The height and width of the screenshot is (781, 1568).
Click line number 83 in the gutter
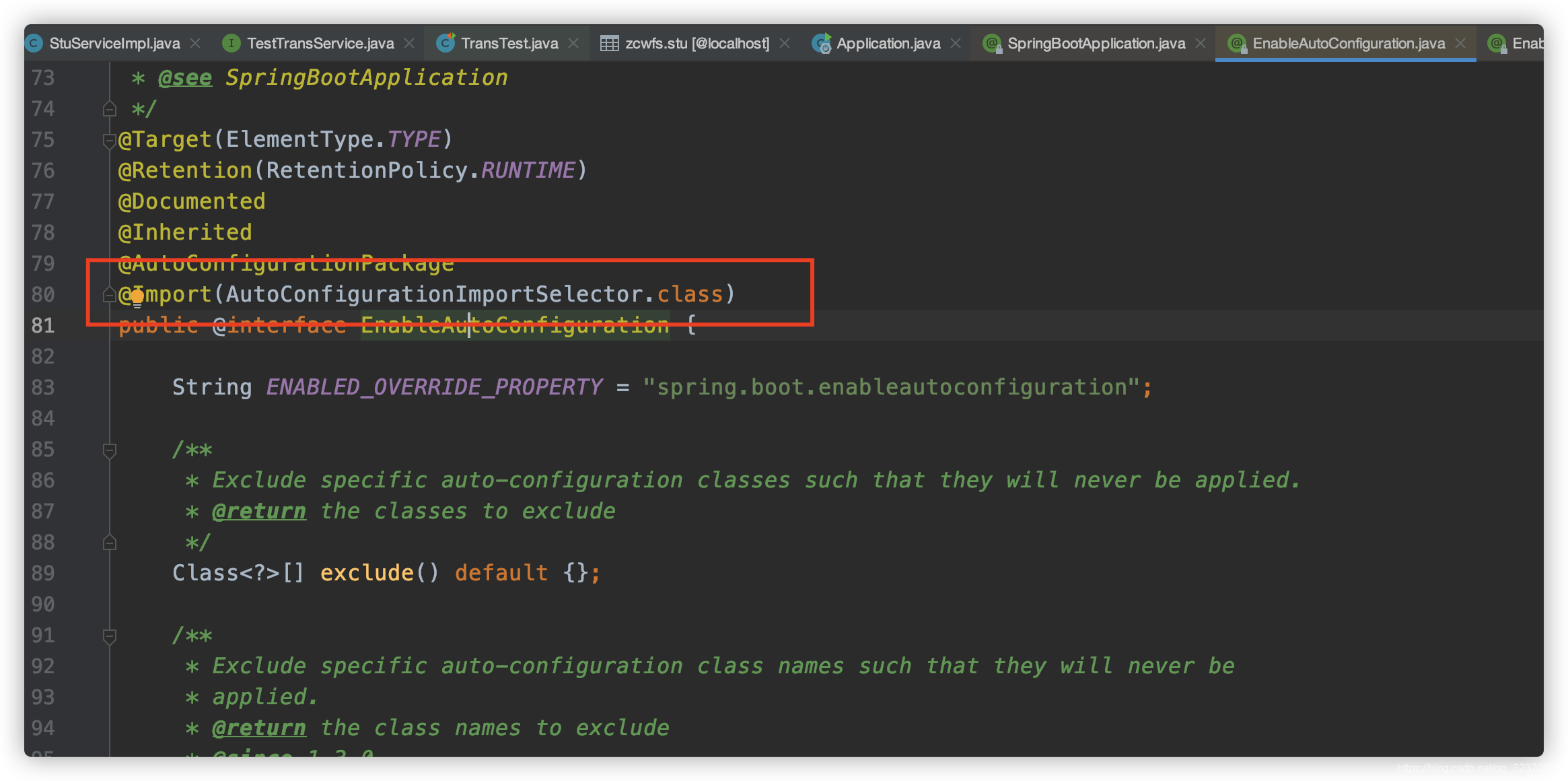pyautogui.click(x=43, y=388)
